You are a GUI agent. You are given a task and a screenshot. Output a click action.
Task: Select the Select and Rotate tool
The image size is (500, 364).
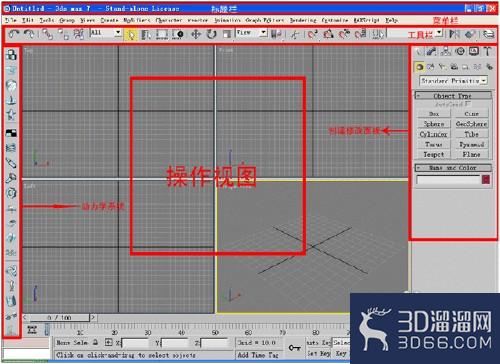point(211,35)
